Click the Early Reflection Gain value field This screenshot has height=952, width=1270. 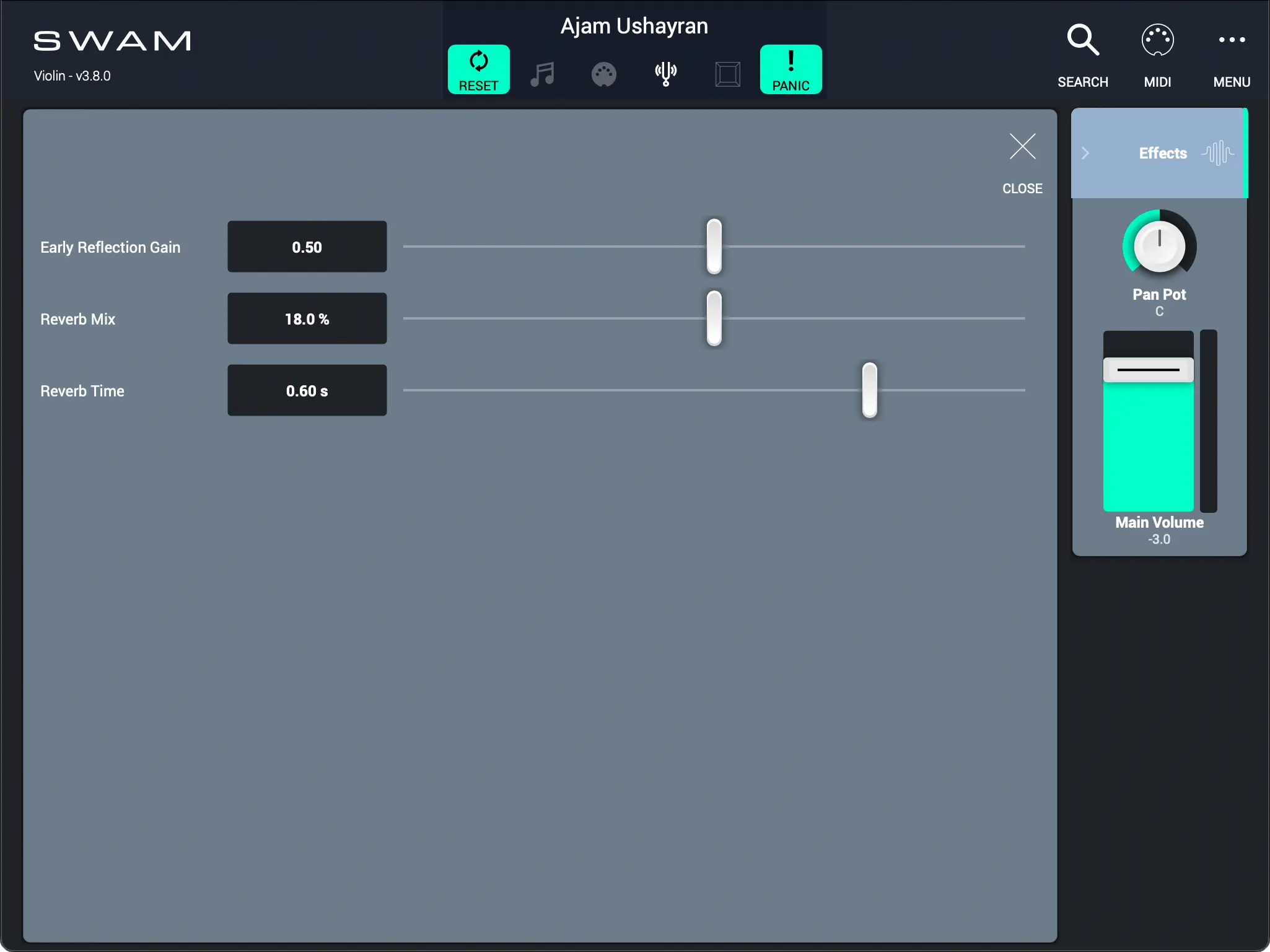pyautogui.click(x=307, y=247)
